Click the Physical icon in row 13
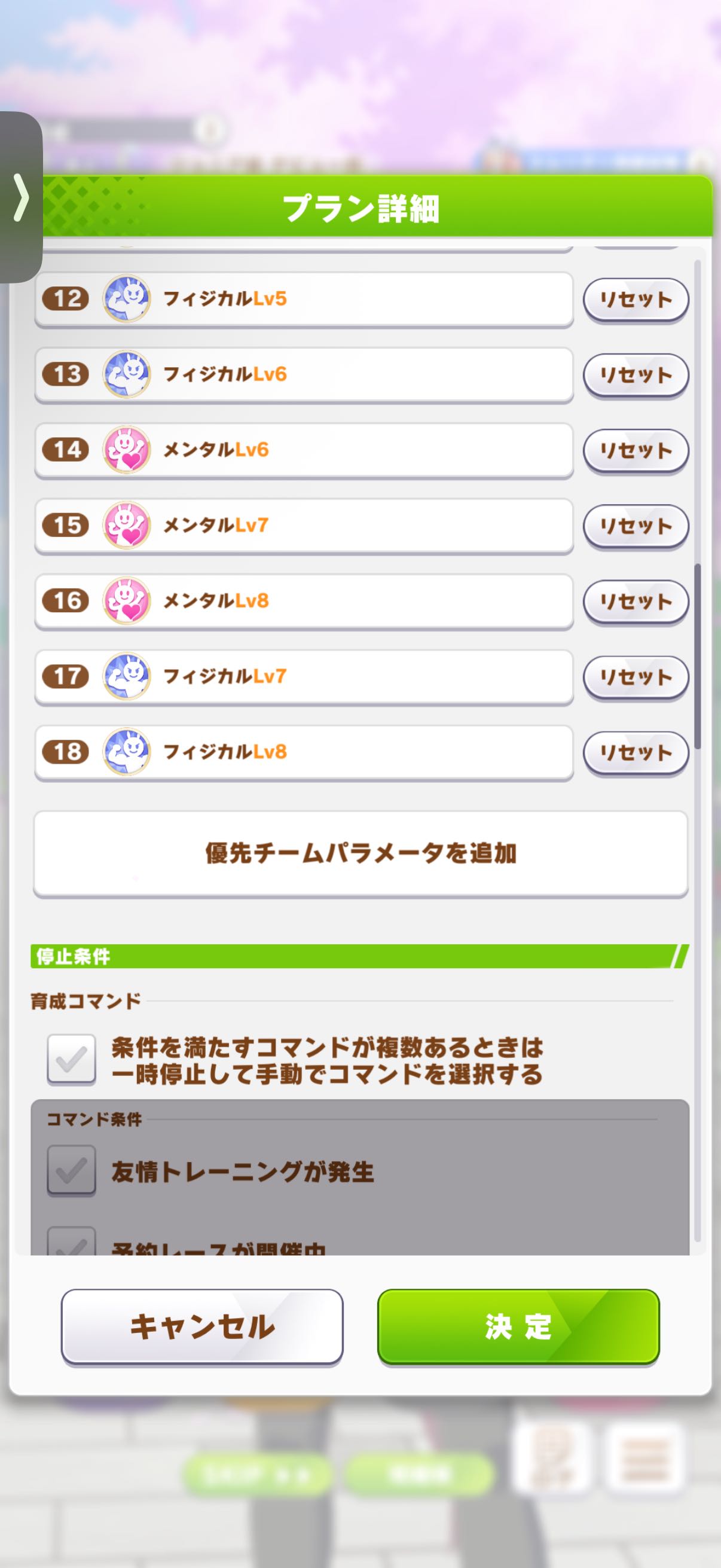Viewport: 721px width, 1568px height. coord(127,374)
